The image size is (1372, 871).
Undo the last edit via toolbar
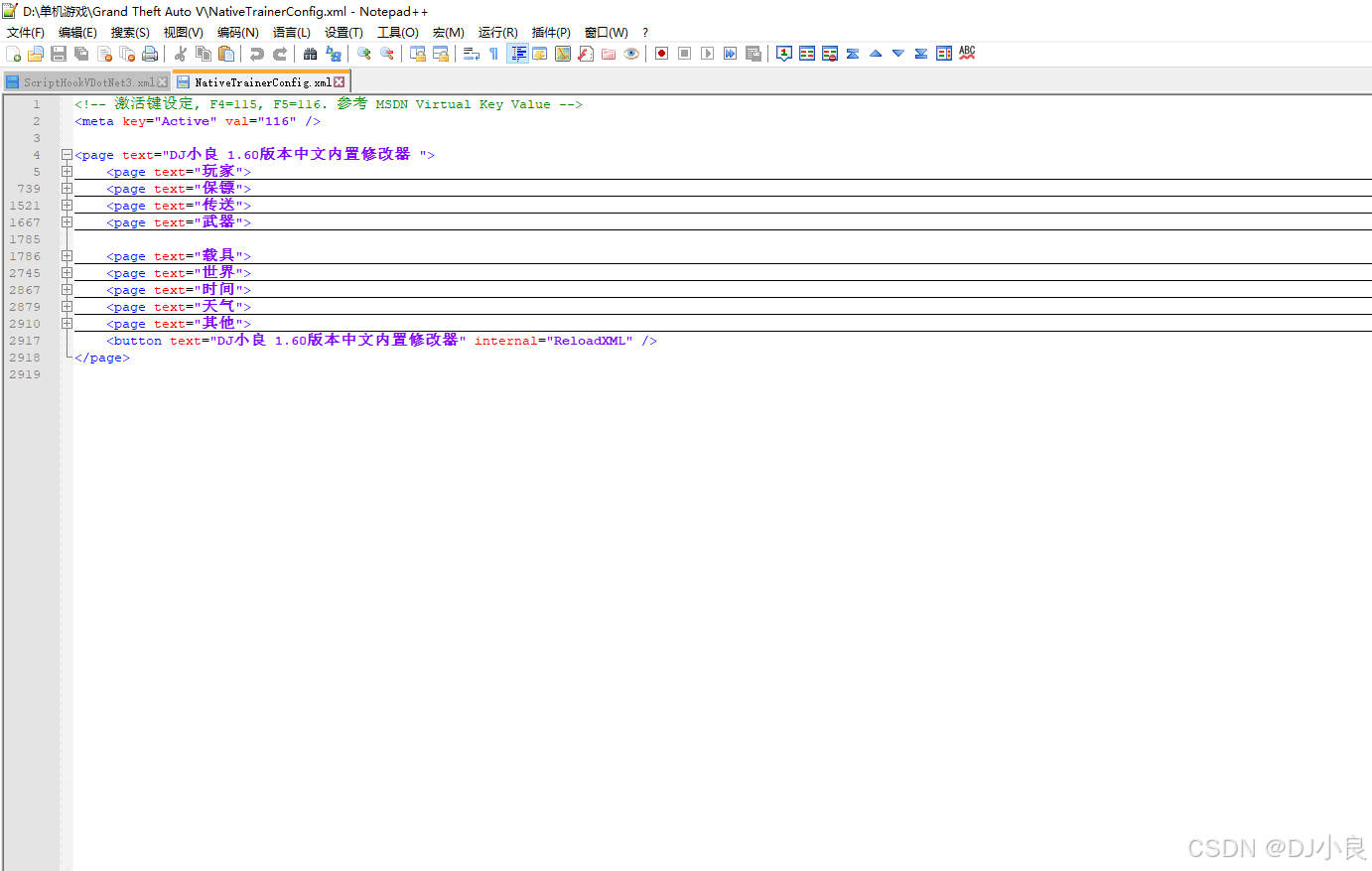pos(257,54)
